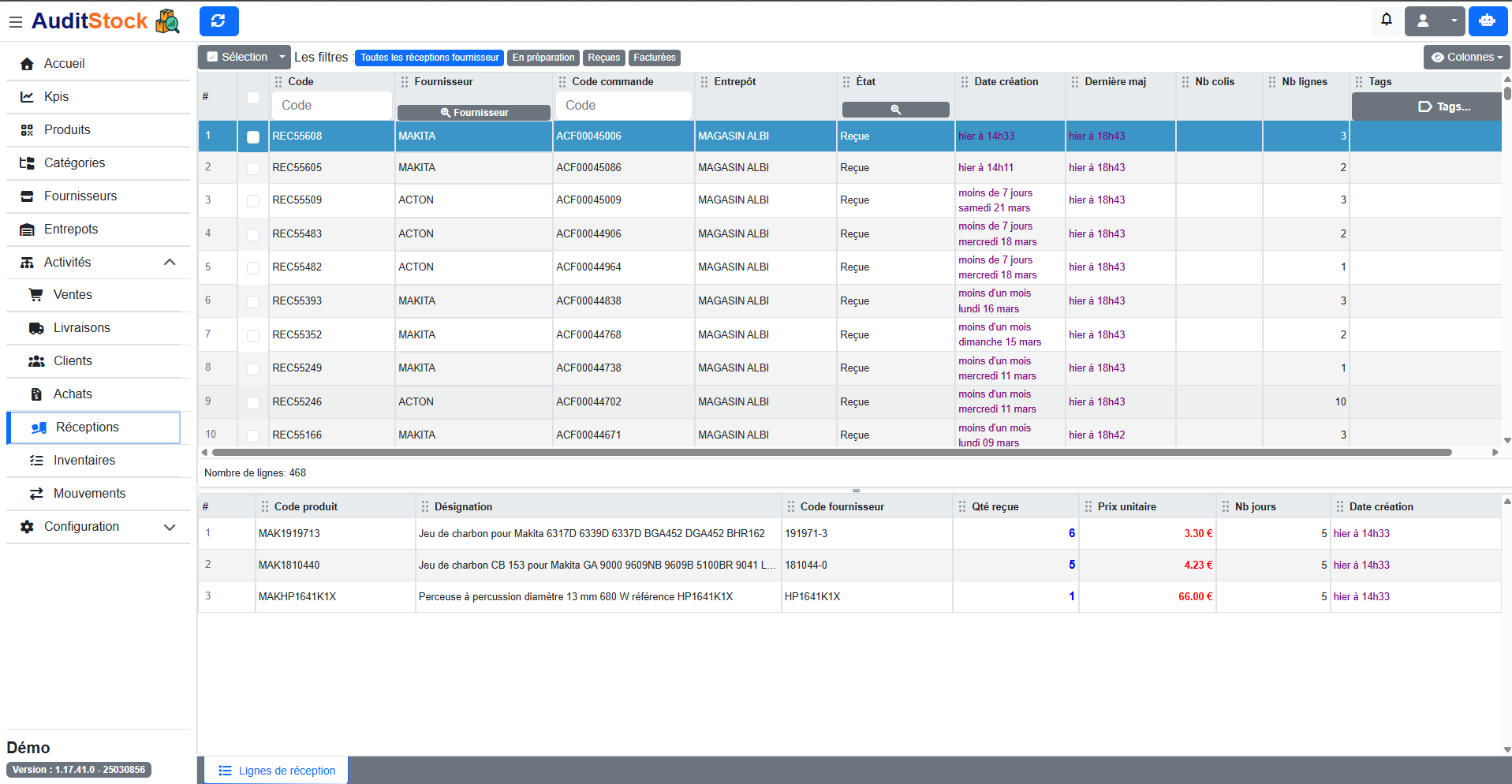Image resolution: width=1512 pixels, height=784 pixels.
Task: Focus the Code commande filter field
Action: point(623,106)
